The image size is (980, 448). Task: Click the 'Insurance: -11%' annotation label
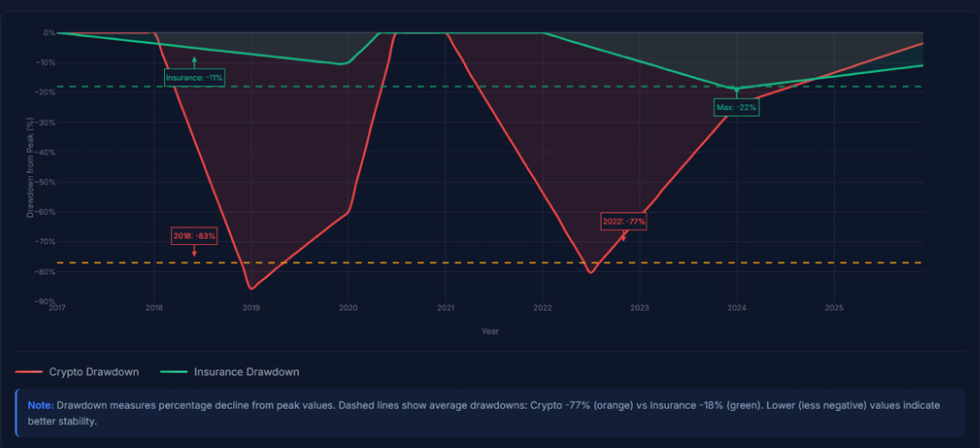(x=194, y=78)
